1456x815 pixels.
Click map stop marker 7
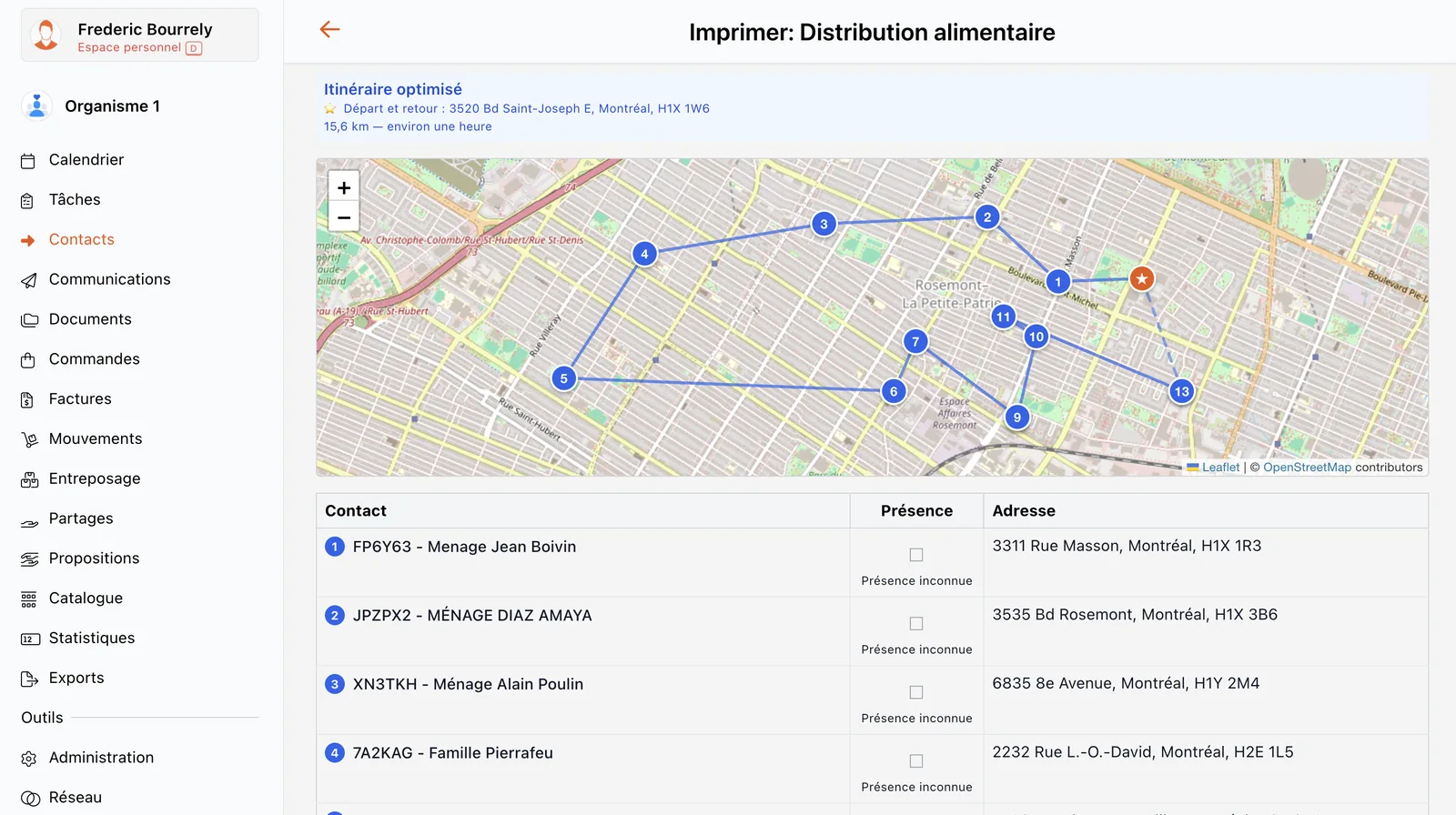click(x=915, y=342)
